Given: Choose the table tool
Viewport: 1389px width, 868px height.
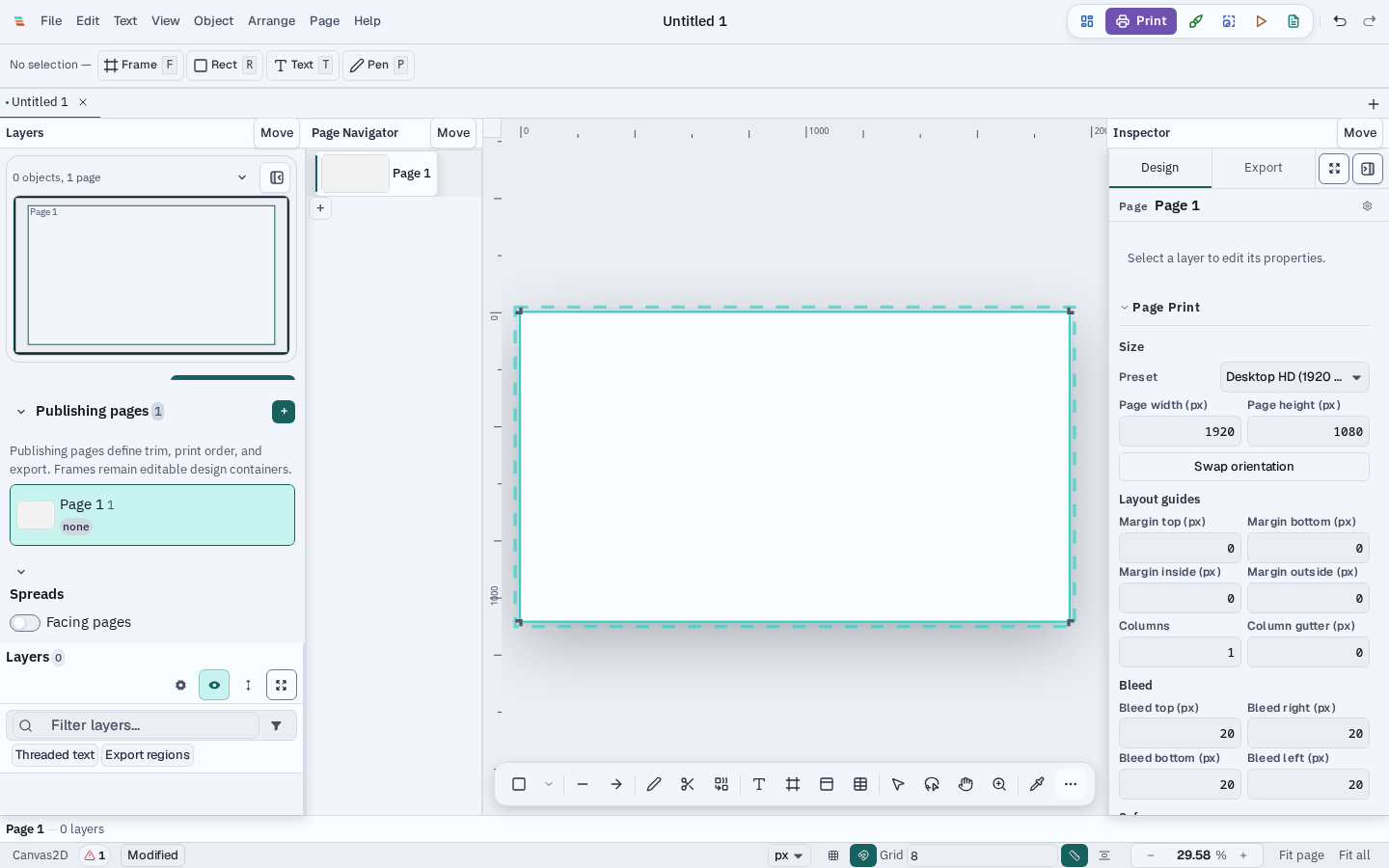Looking at the screenshot, I should [x=860, y=784].
